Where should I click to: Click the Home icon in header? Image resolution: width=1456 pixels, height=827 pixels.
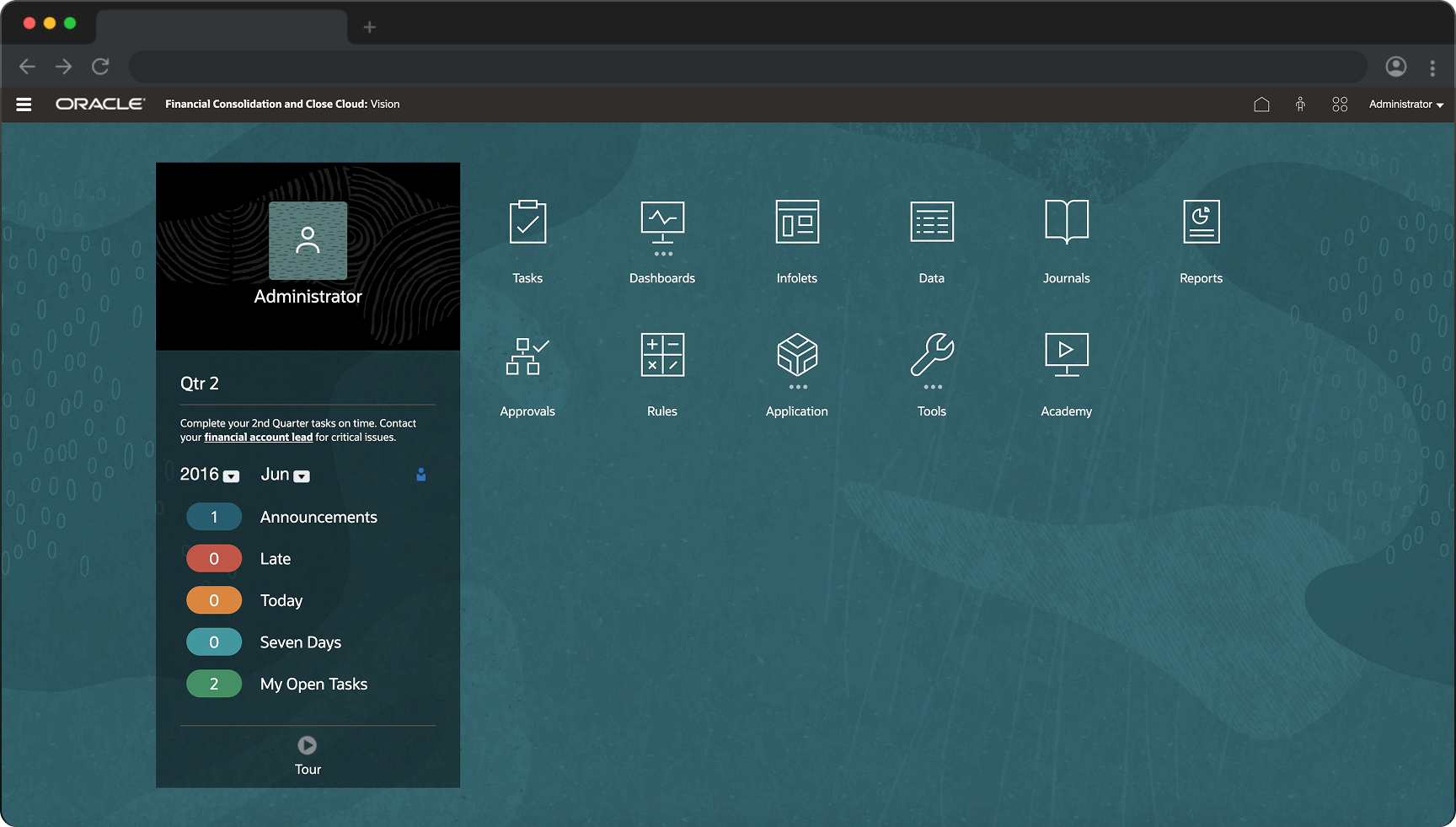pyautogui.click(x=1261, y=105)
